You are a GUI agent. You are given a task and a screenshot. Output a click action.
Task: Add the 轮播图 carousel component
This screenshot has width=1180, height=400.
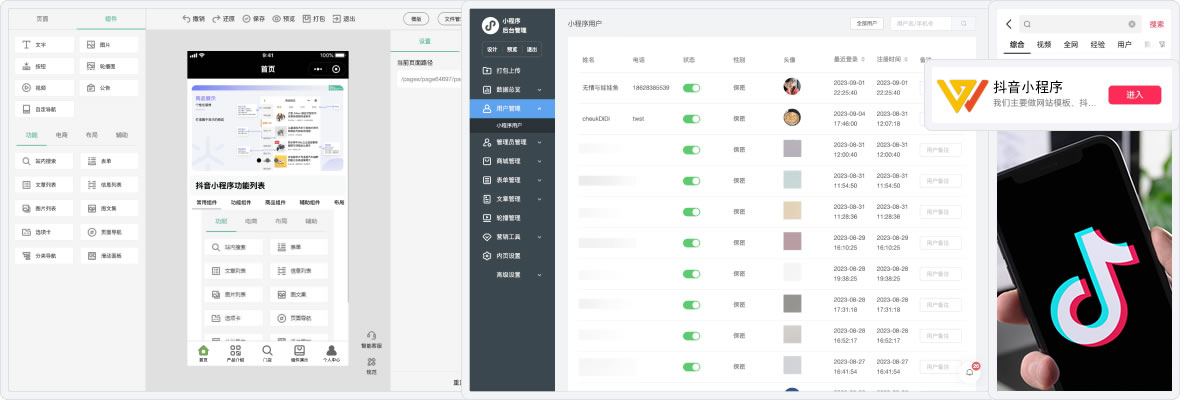pyautogui.click(x=109, y=66)
